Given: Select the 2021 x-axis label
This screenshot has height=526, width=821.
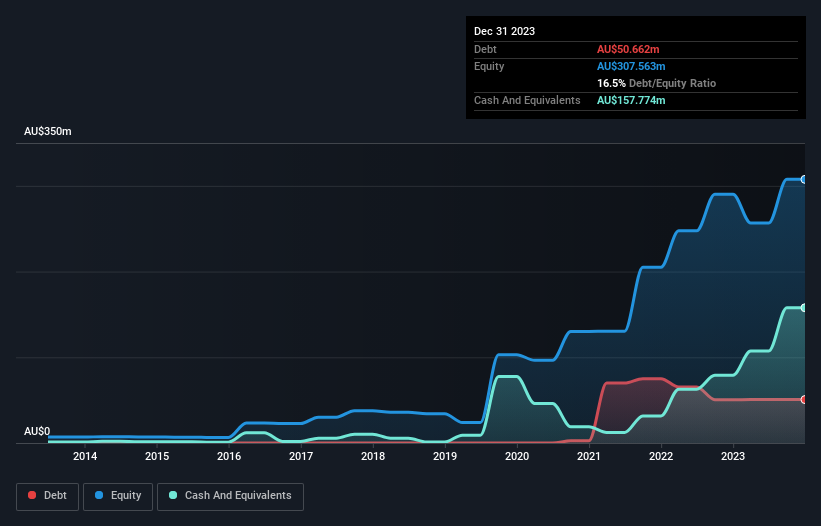Looking at the screenshot, I should point(589,456).
